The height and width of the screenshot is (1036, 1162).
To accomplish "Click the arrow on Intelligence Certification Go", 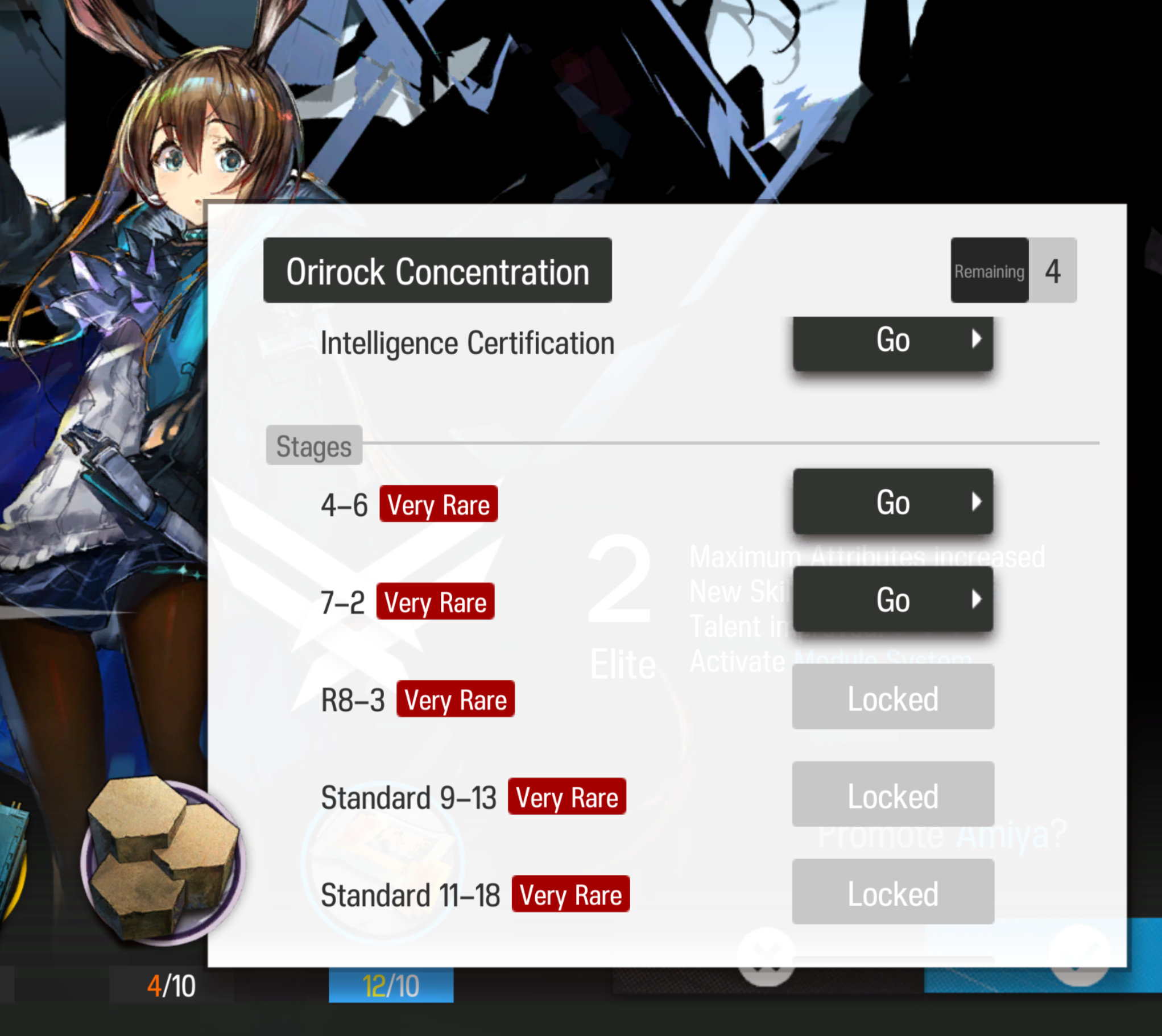I will [977, 339].
